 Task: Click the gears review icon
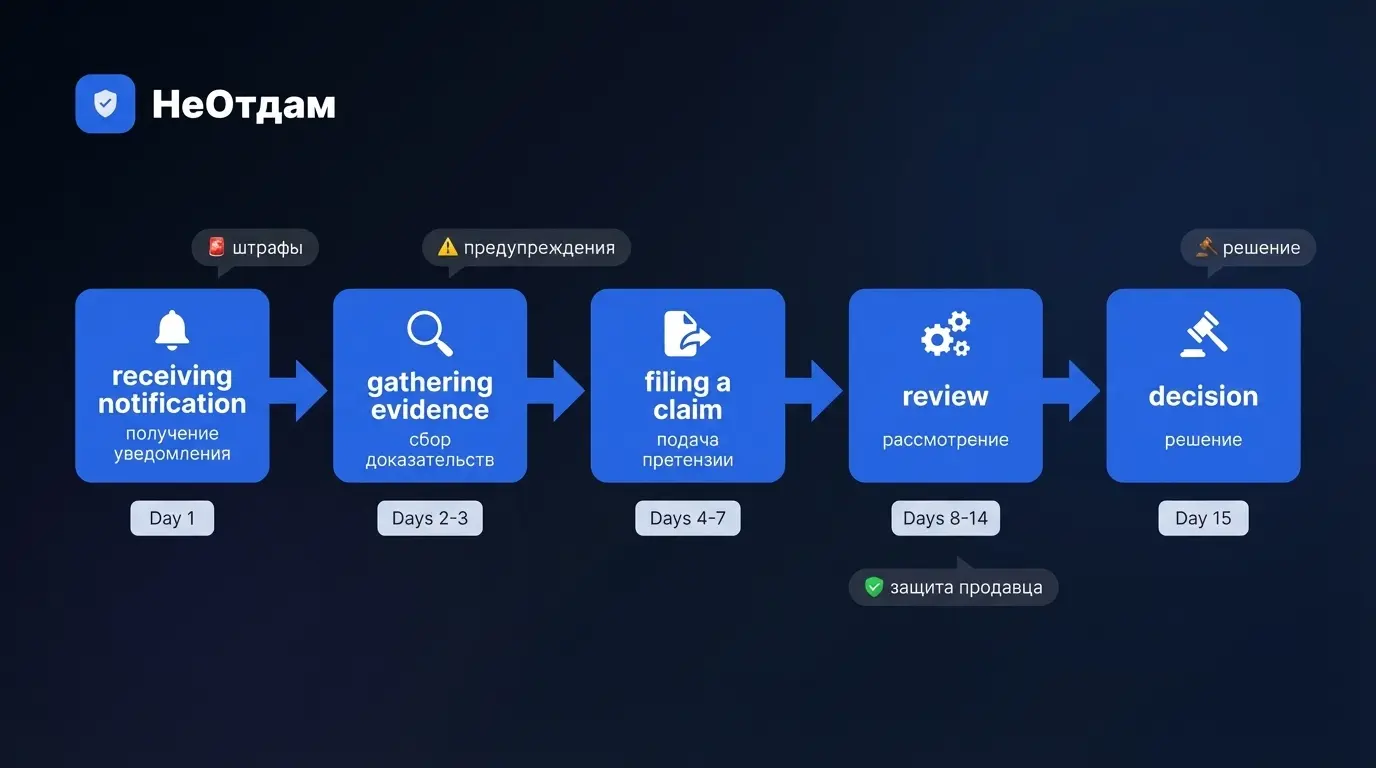[945, 334]
